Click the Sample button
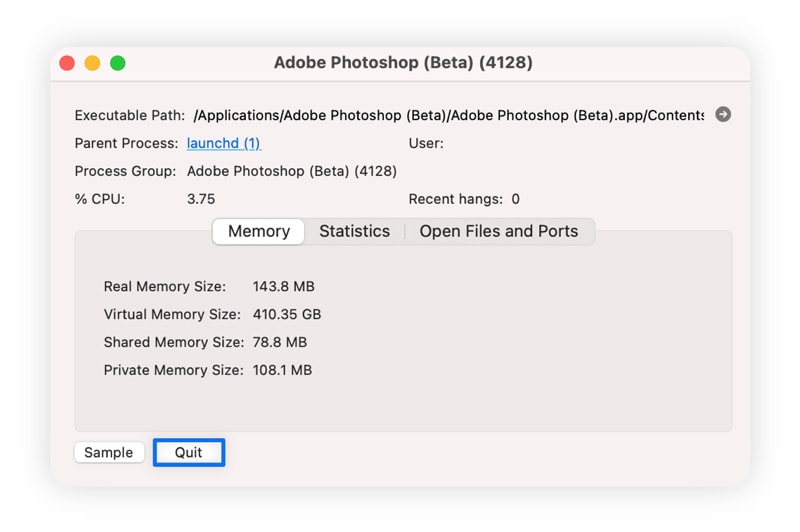 tap(109, 452)
